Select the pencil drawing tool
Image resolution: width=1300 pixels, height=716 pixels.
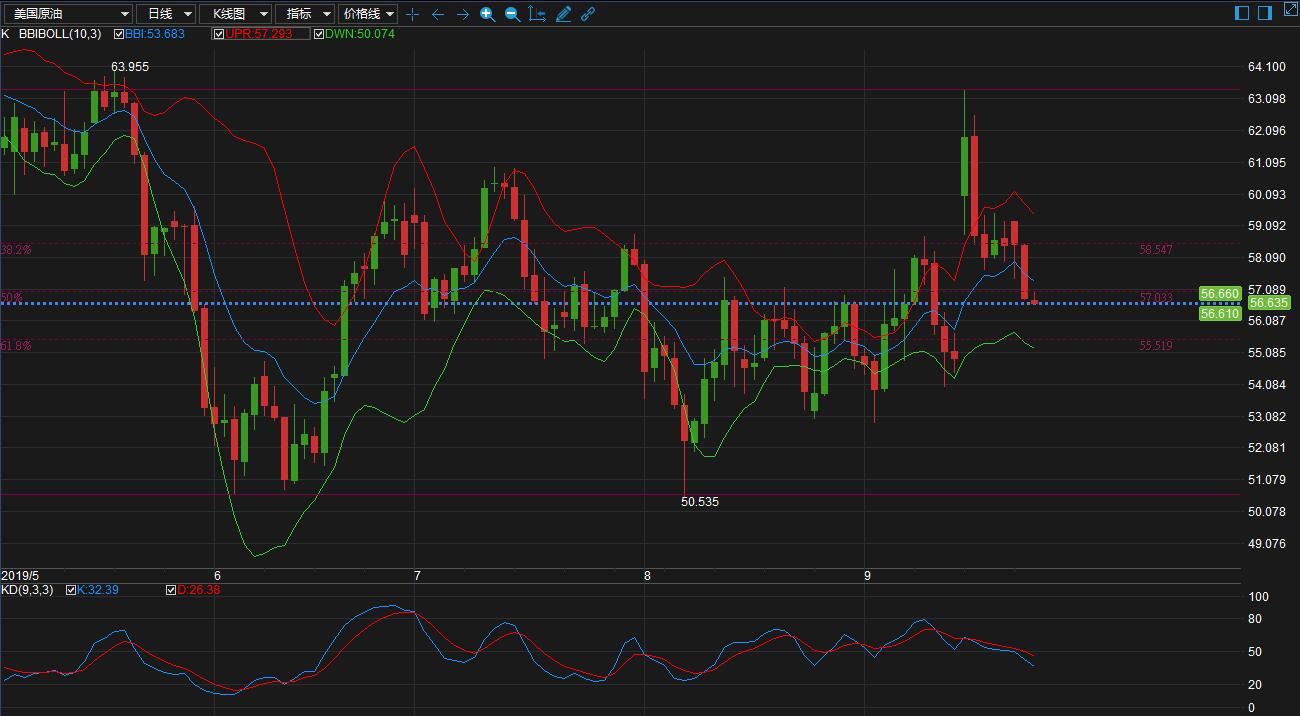point(563,14)
